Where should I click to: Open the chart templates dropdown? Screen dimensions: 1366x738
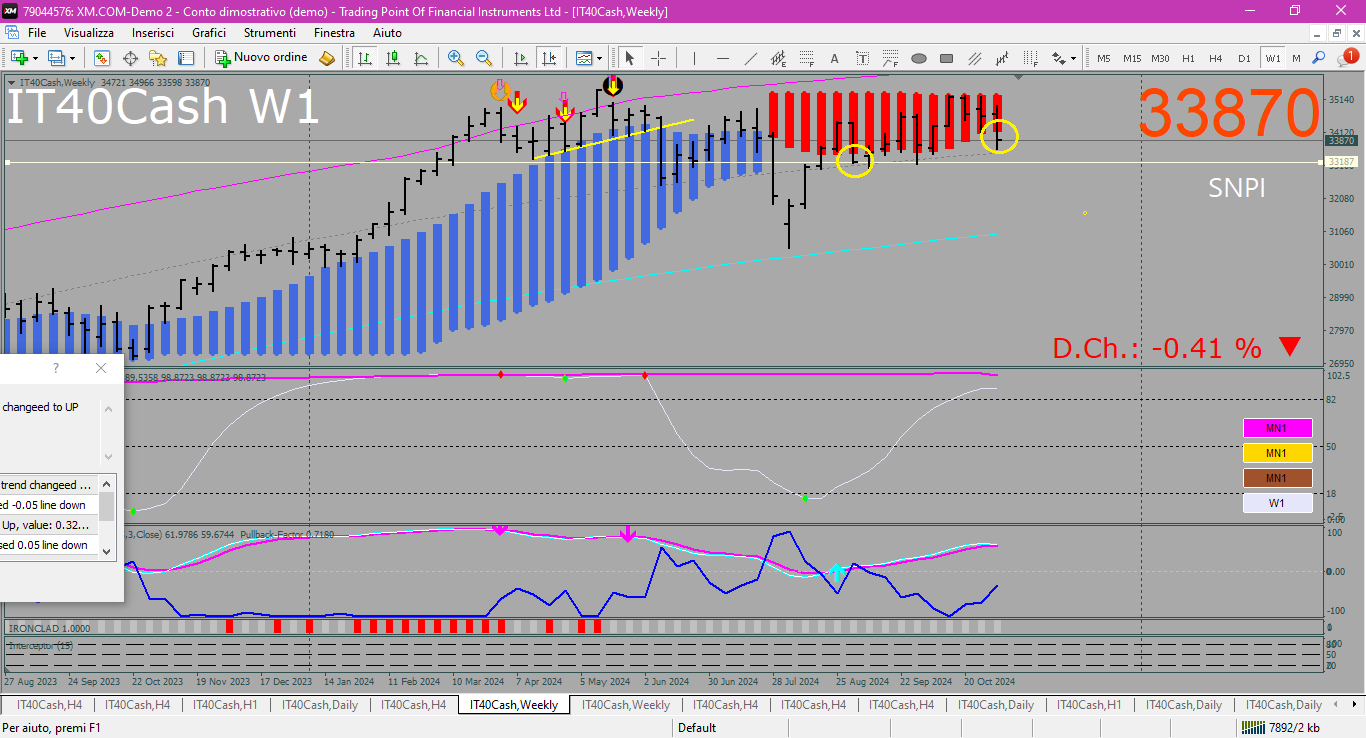coord(588,58)
